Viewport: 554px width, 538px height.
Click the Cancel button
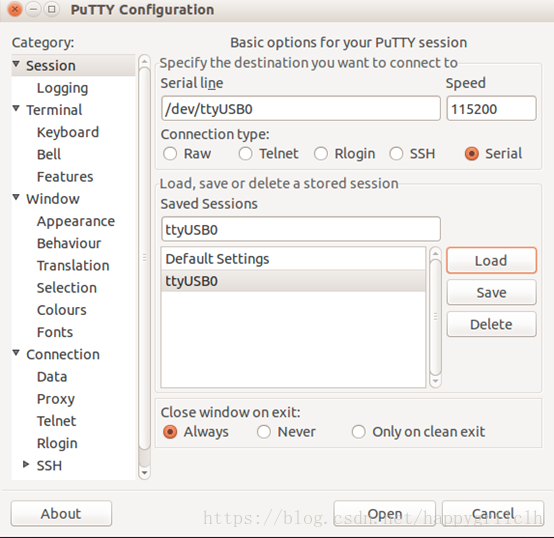point(493,514)
